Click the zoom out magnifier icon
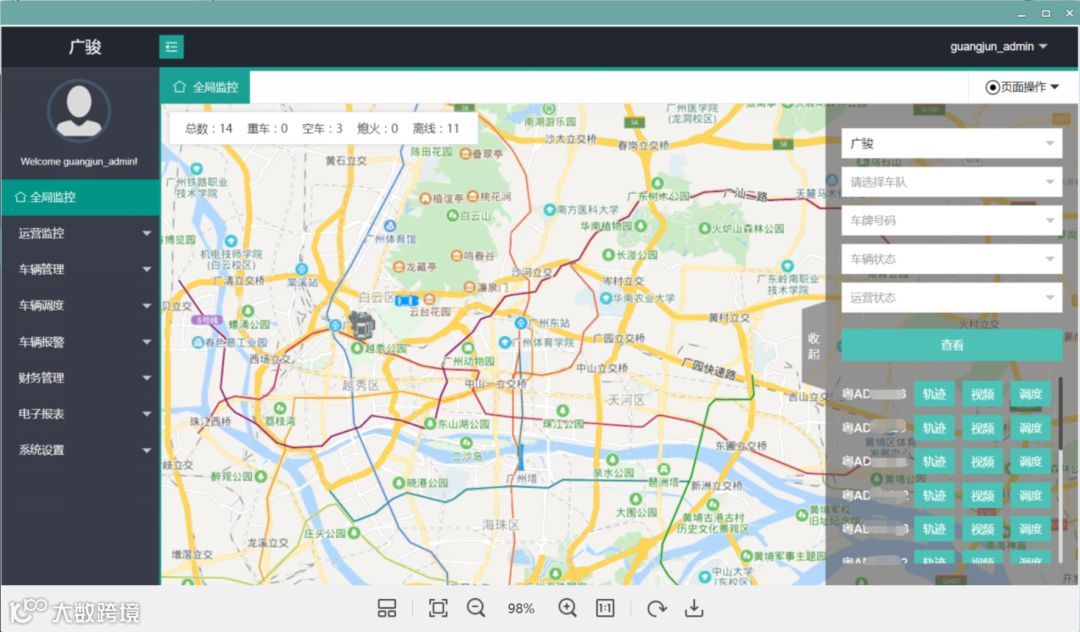 coord(476,608)
